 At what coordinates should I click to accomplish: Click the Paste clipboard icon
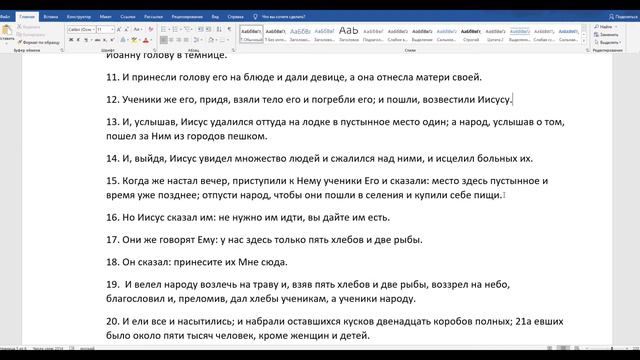click(7, 31)
